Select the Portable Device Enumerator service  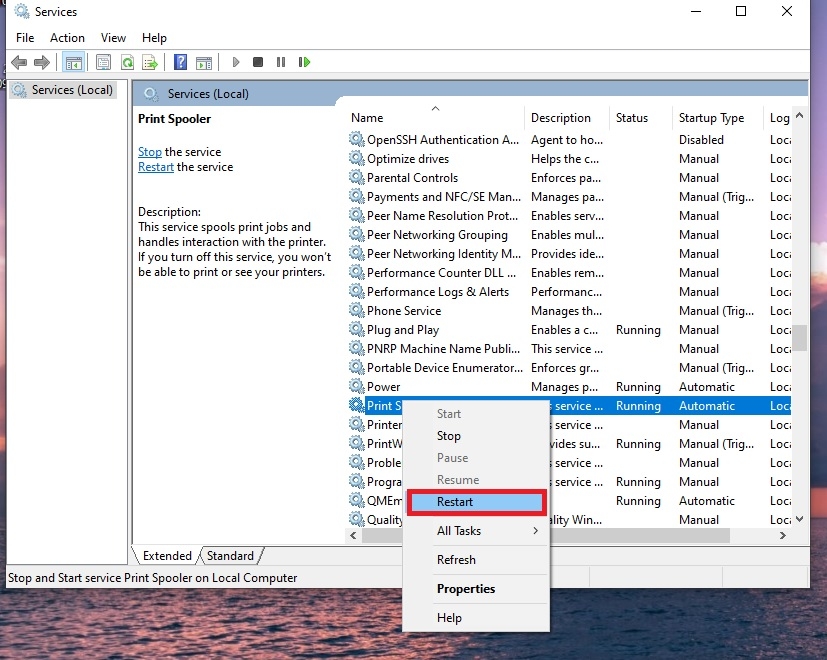click(445, 368)
